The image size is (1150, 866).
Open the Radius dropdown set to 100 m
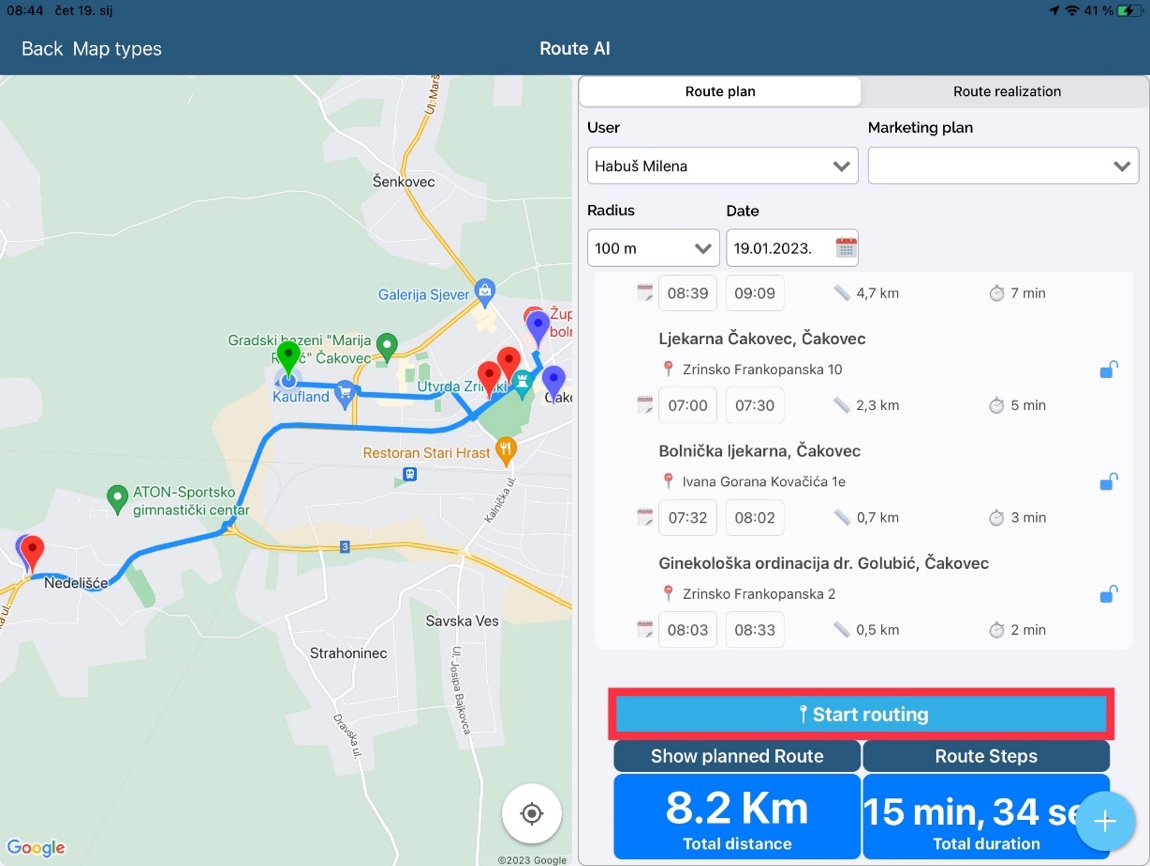[x=652, y=248]
